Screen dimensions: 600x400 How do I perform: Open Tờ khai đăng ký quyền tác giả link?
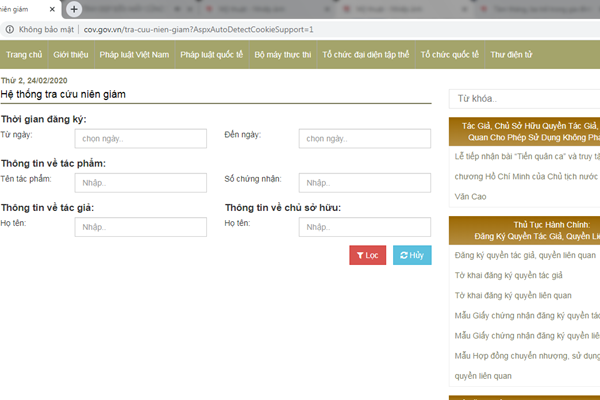point(509,275)
